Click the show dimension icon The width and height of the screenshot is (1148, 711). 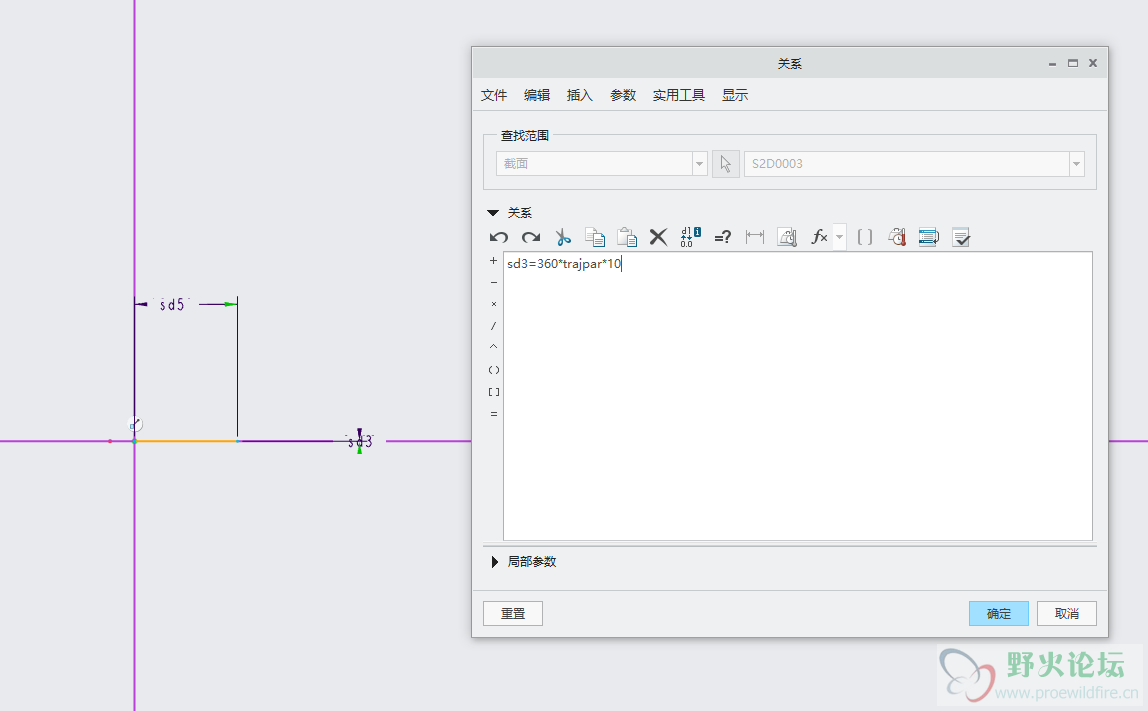click(755, 237)
